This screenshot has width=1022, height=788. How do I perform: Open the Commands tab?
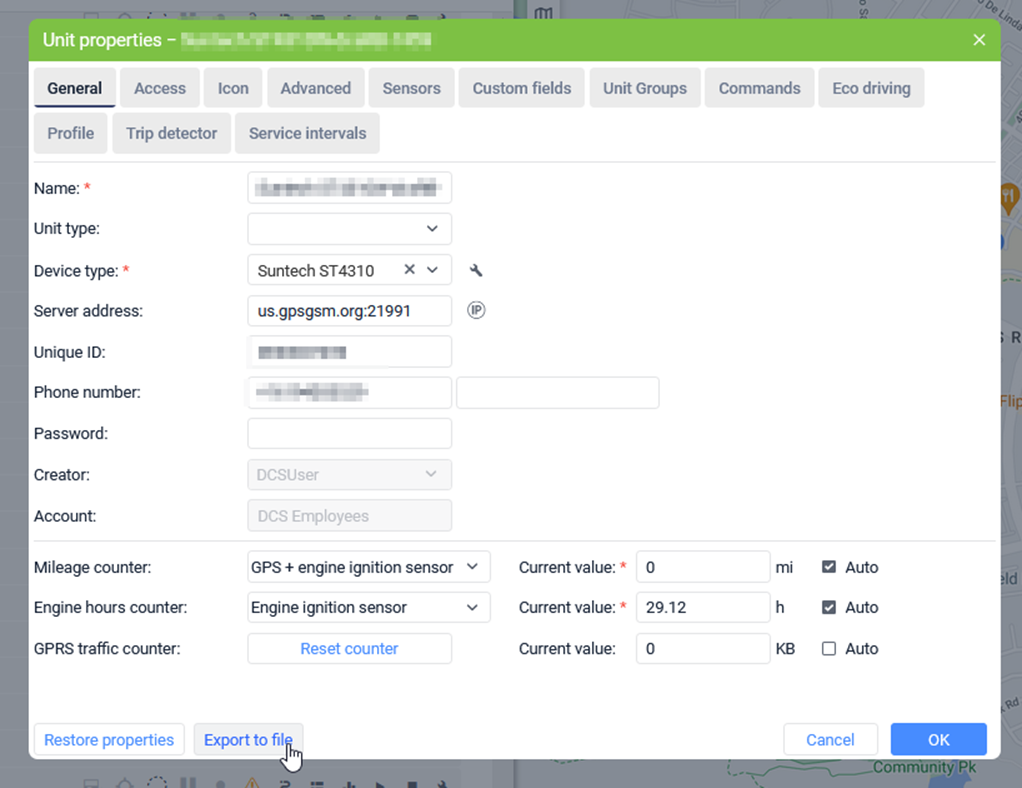coord(759,88)
